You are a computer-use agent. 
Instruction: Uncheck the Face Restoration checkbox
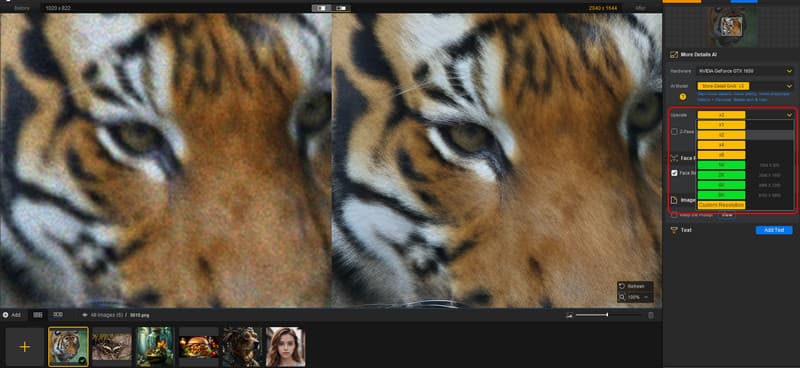tap(674, 173)
